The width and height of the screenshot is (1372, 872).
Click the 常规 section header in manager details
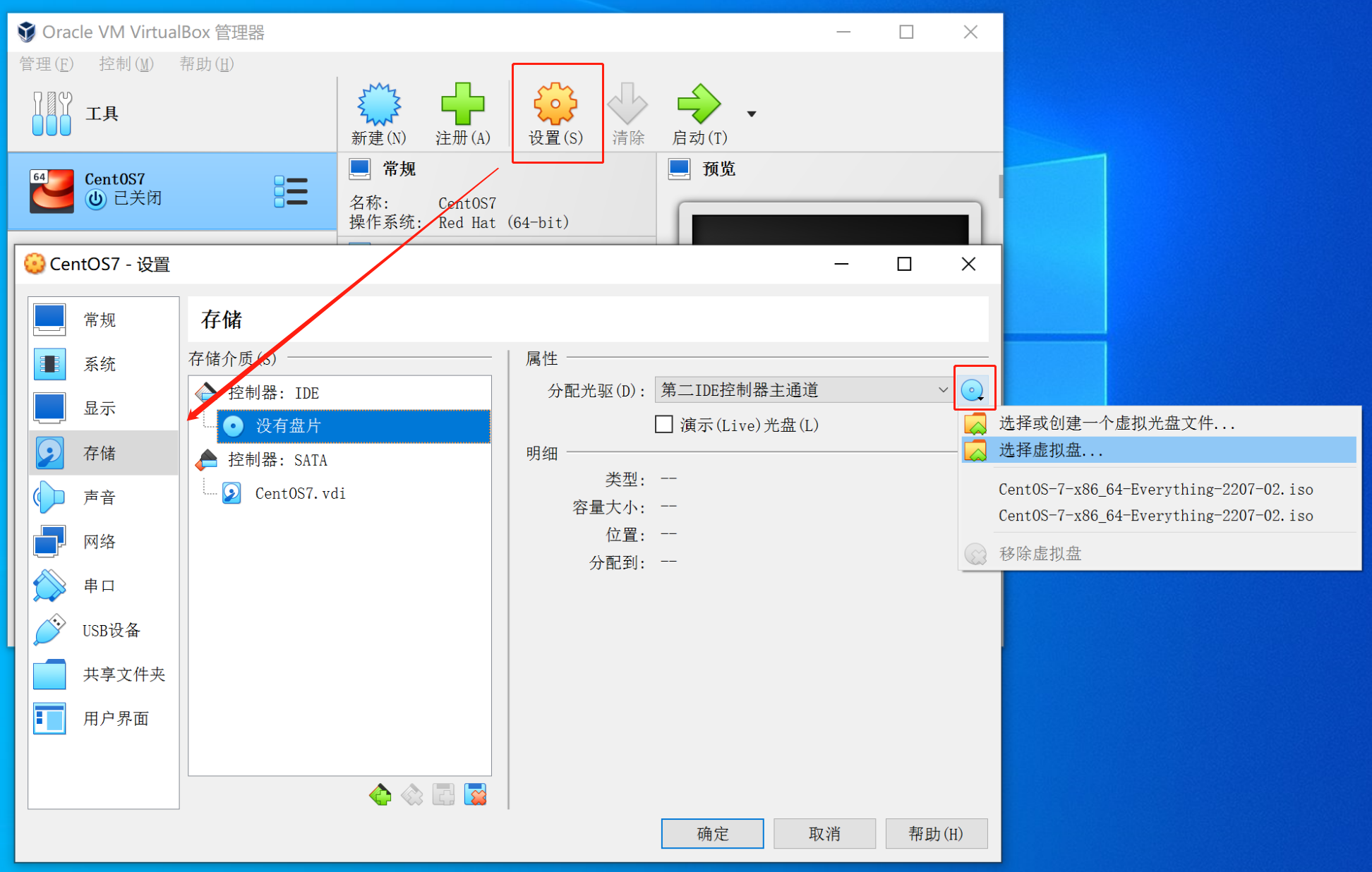click(399, 169)
